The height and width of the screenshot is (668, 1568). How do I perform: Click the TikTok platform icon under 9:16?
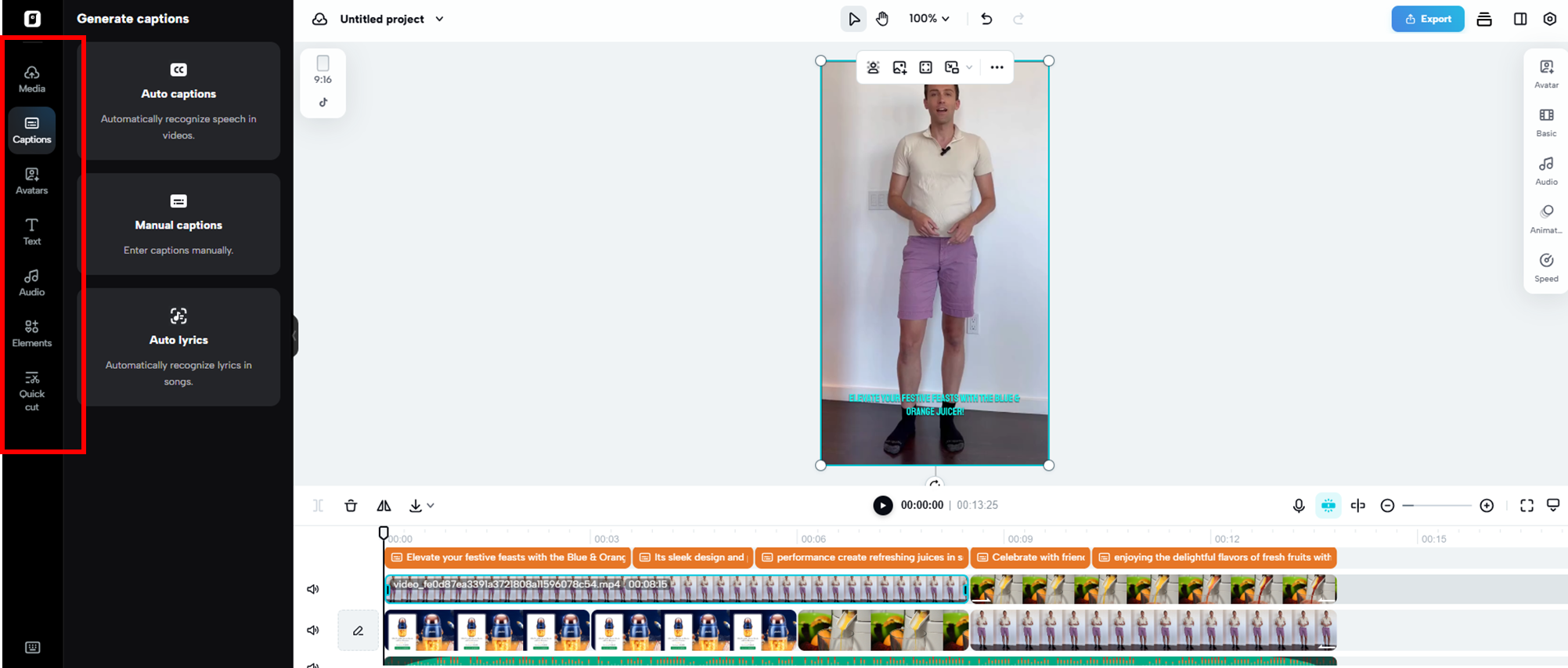tap(323, 102)
